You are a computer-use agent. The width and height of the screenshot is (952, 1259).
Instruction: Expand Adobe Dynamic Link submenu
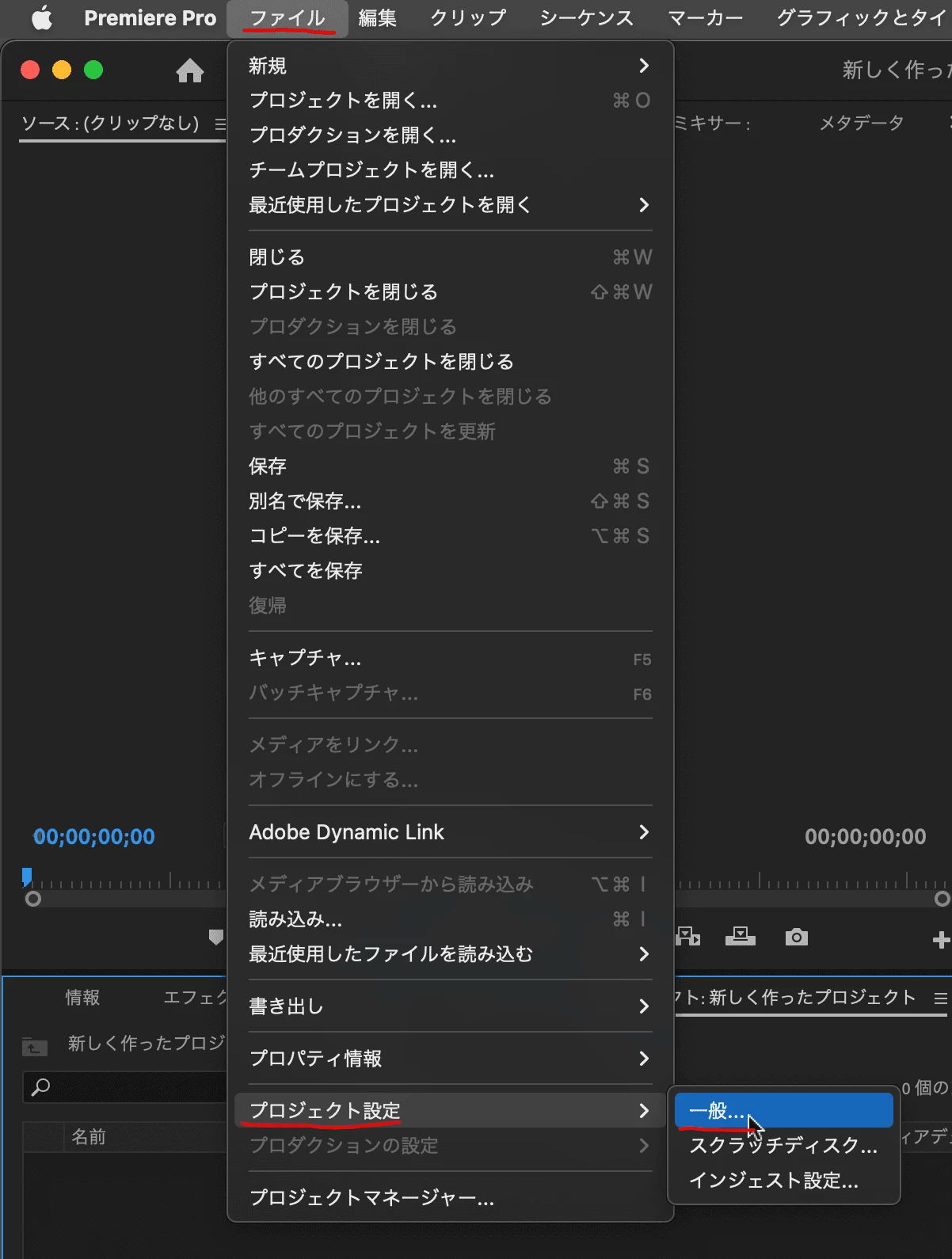(450, 832)
